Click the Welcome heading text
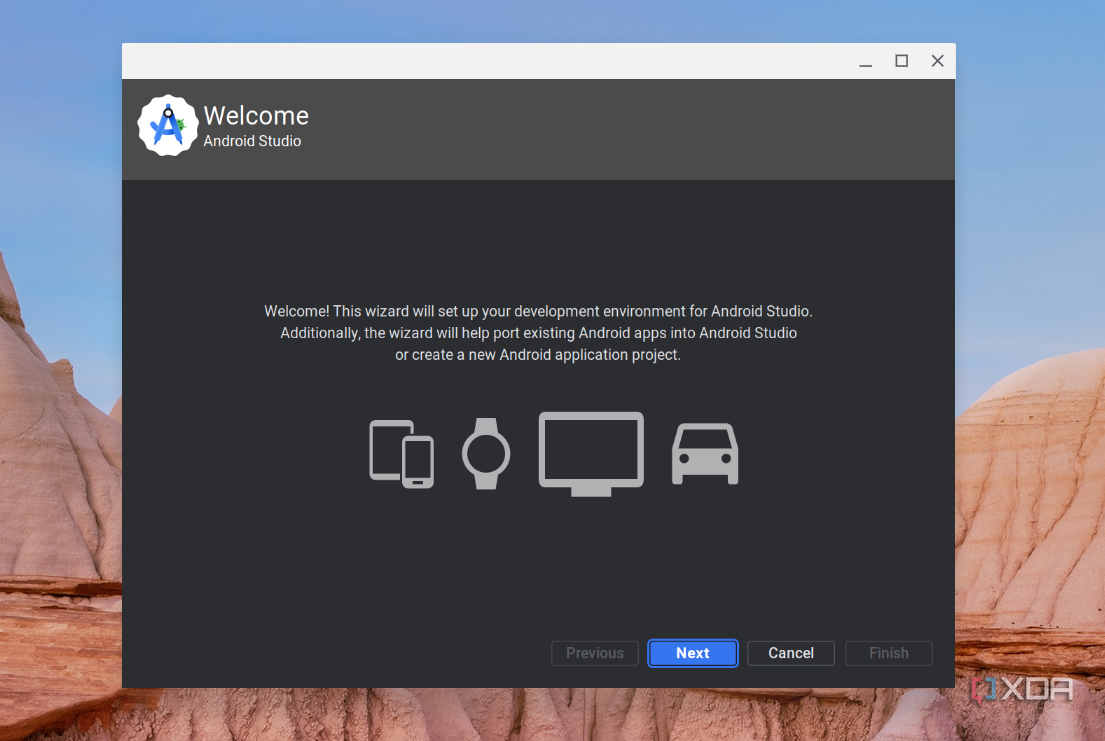Viewport: 1105px width, 741px height. (x=256, y=116)
